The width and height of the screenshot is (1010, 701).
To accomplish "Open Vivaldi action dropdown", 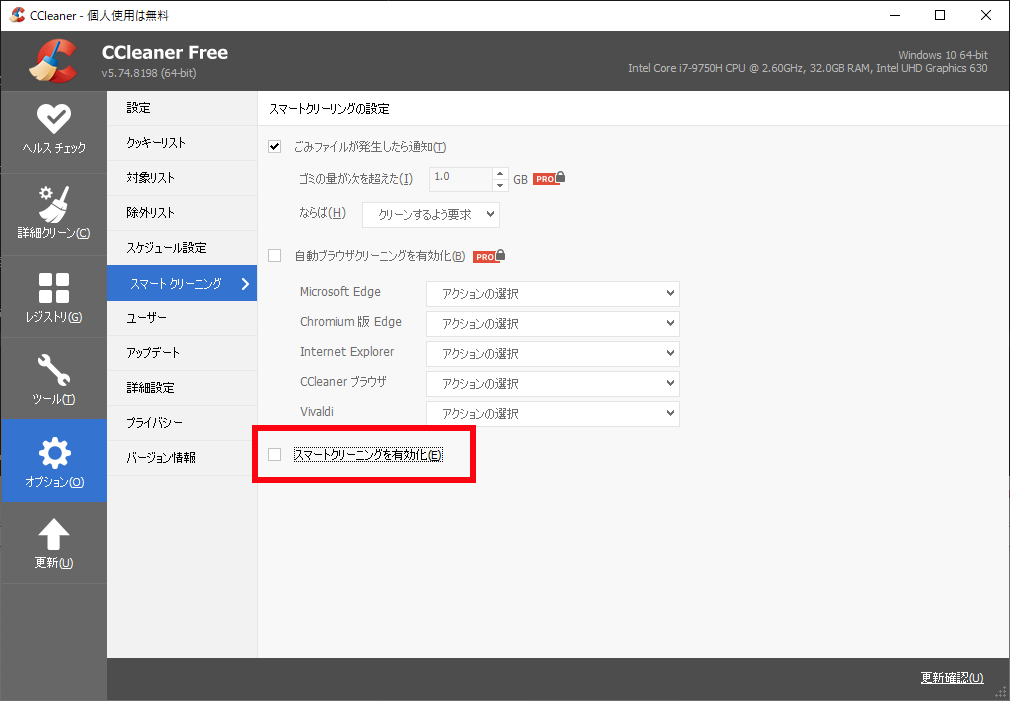I will point(553,413).
